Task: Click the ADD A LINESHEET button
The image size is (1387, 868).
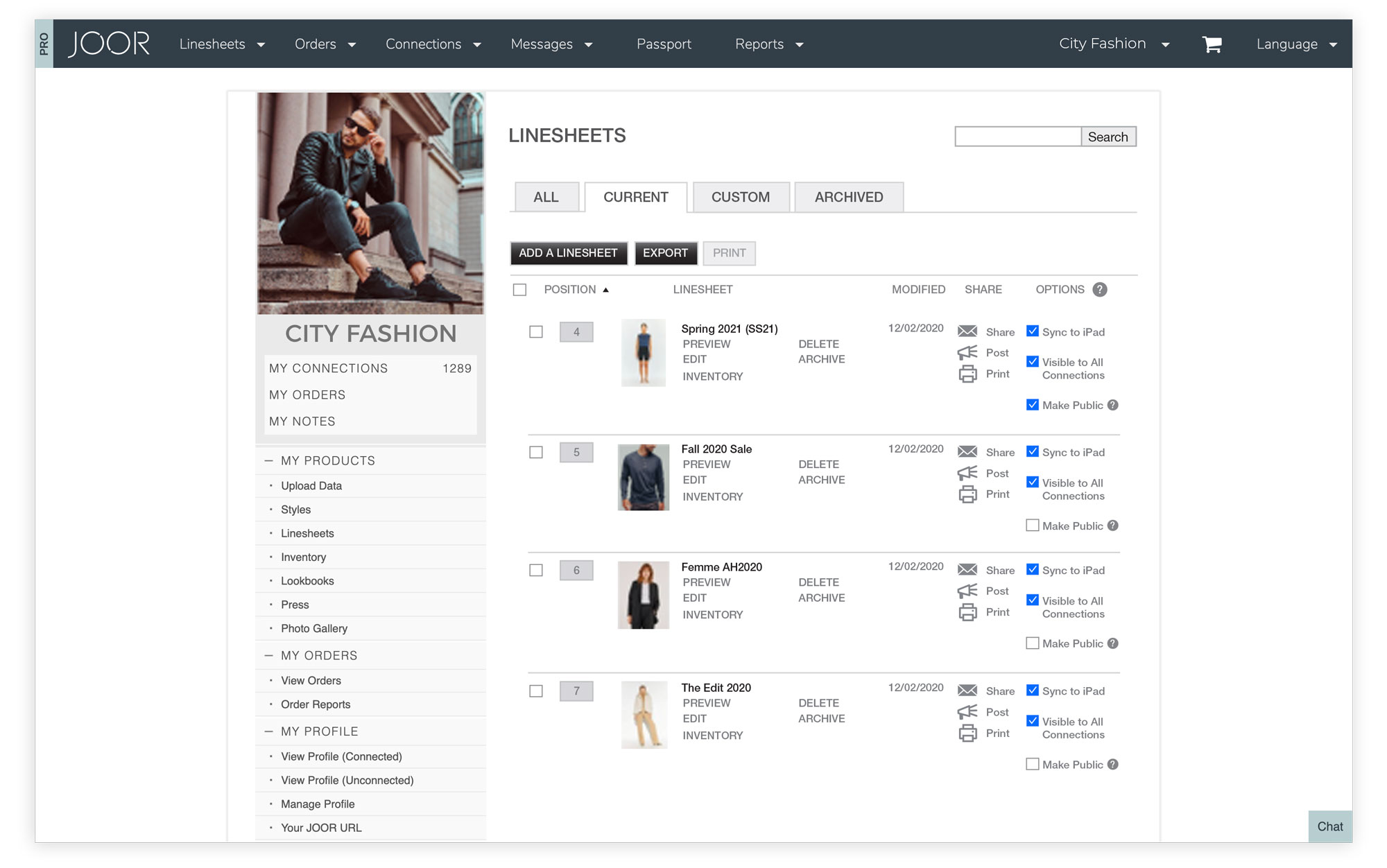Action: click(x=569, y=253)
